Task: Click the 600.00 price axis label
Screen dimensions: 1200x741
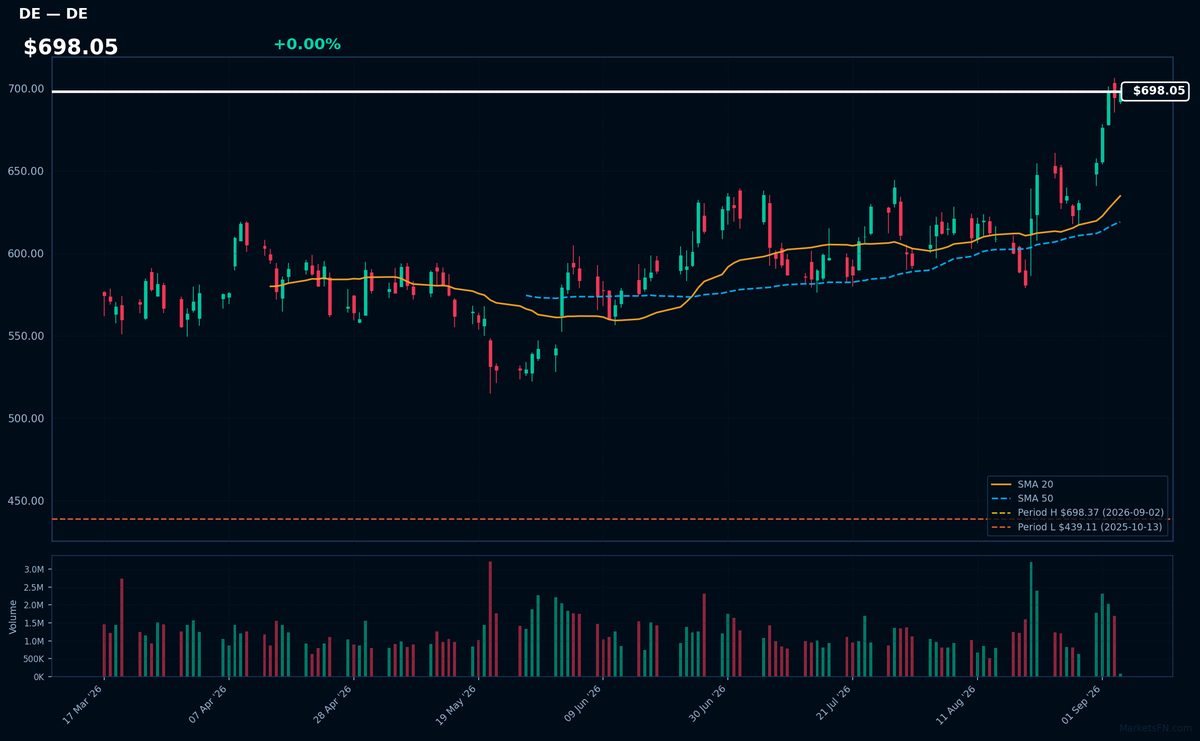Action: [27, 254]
